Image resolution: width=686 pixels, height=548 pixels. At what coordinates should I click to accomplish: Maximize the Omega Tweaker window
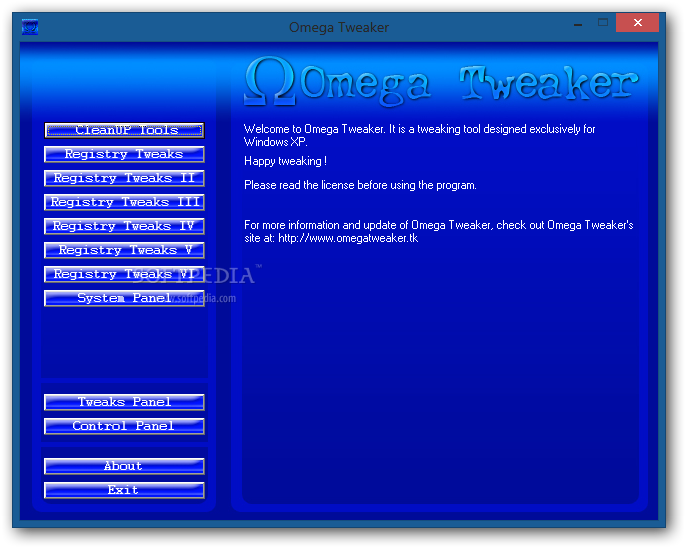[x=603, y=23]
